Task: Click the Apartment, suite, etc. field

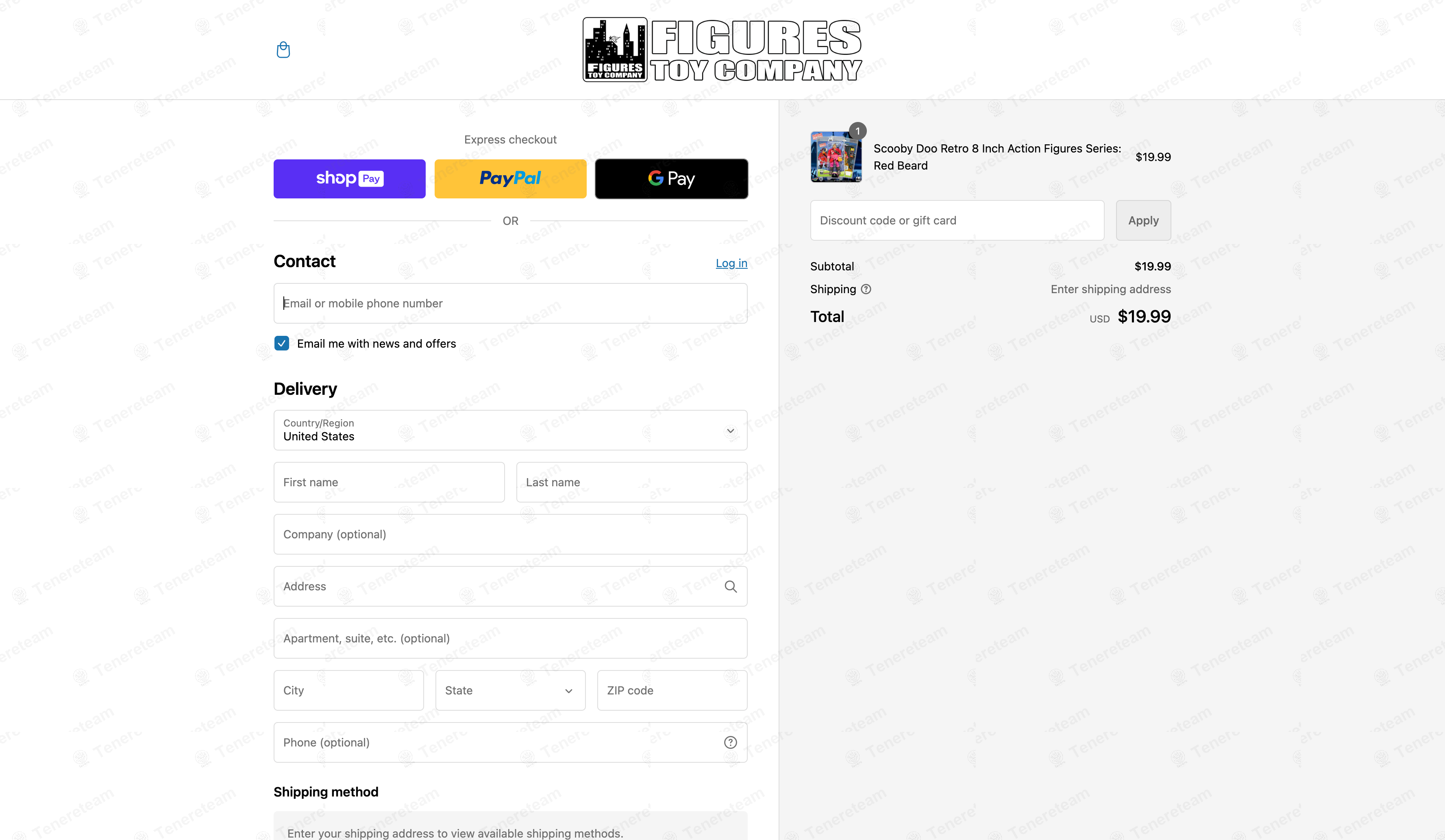Action: [510, 638]
